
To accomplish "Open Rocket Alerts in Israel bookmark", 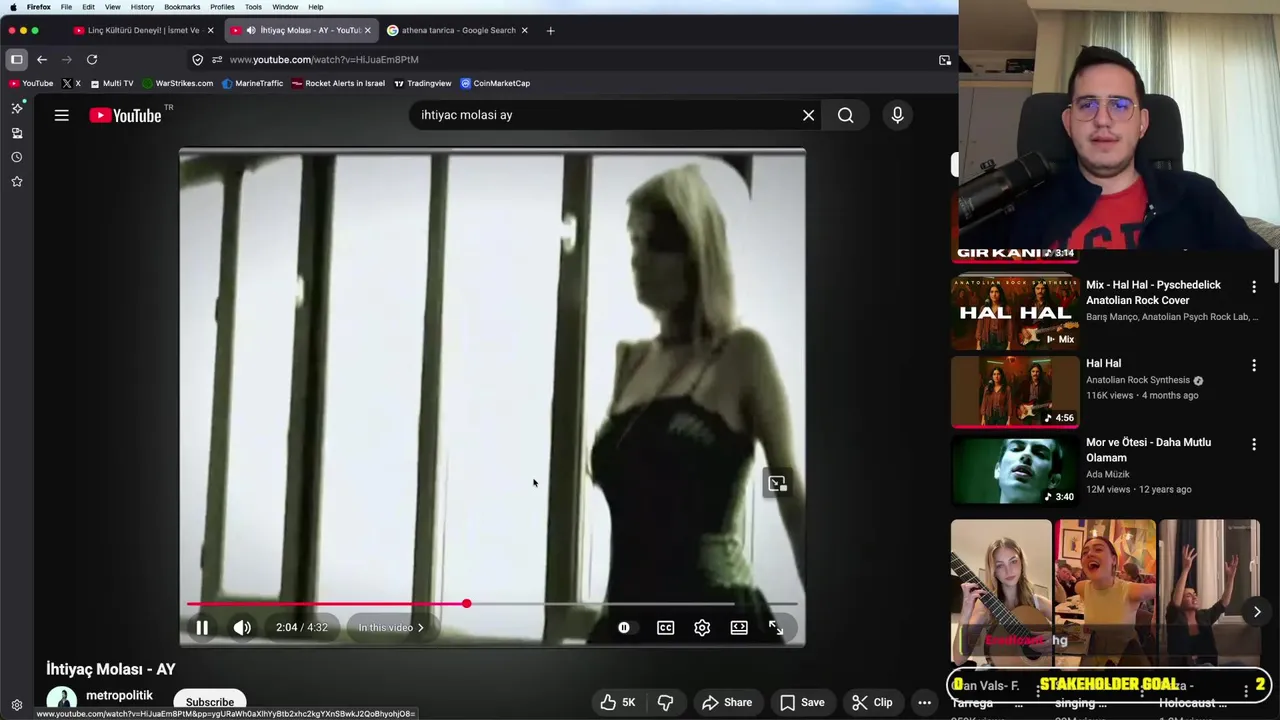I will pyautogui.click(x=338, y=84).
